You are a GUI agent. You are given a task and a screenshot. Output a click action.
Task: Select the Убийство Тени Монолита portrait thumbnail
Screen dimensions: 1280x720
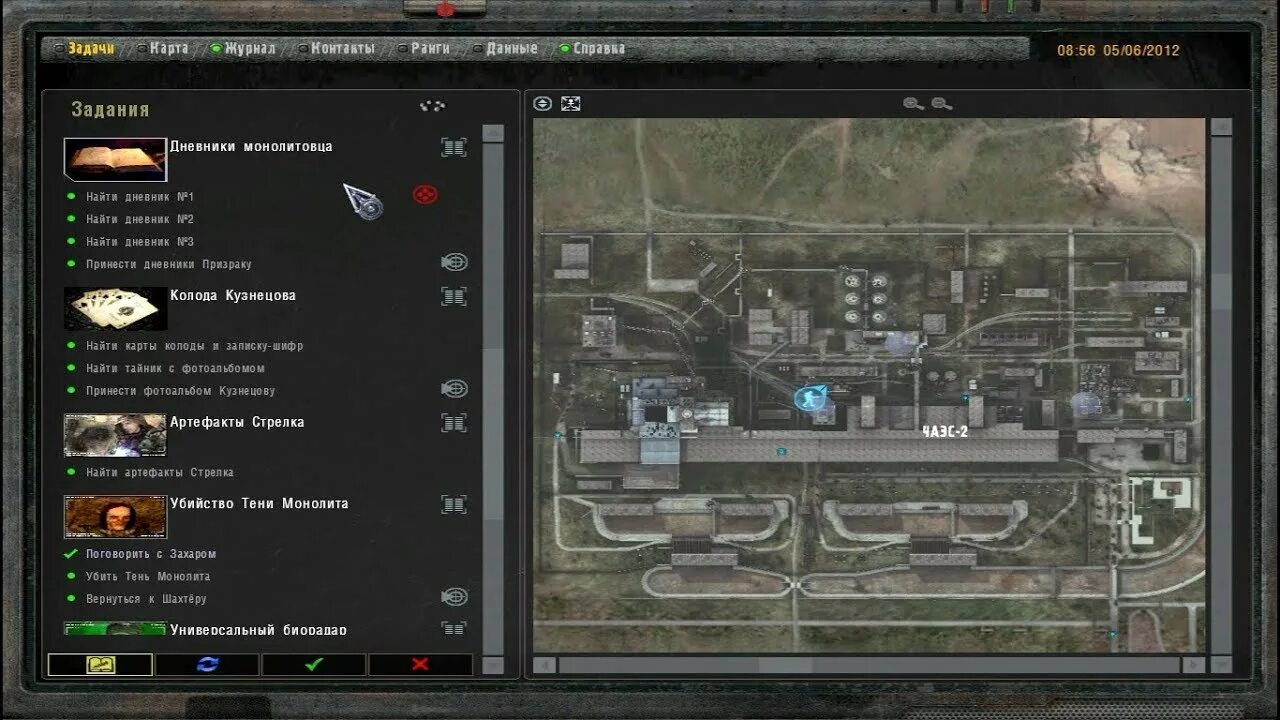[115, 517]
